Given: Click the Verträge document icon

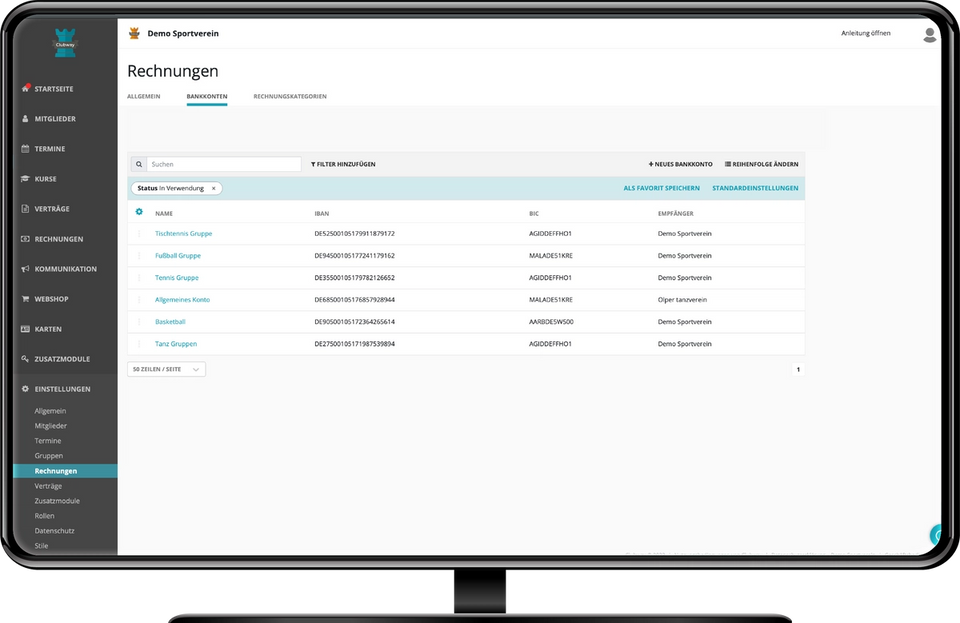Looking at the screenshot, I should point(25,209).
